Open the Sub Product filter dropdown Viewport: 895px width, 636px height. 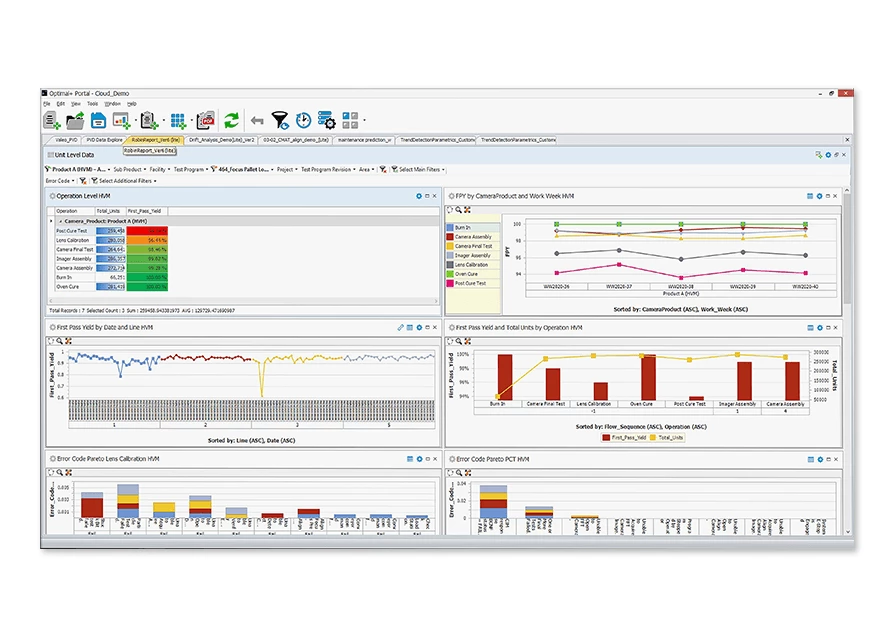tap(130, 170)
